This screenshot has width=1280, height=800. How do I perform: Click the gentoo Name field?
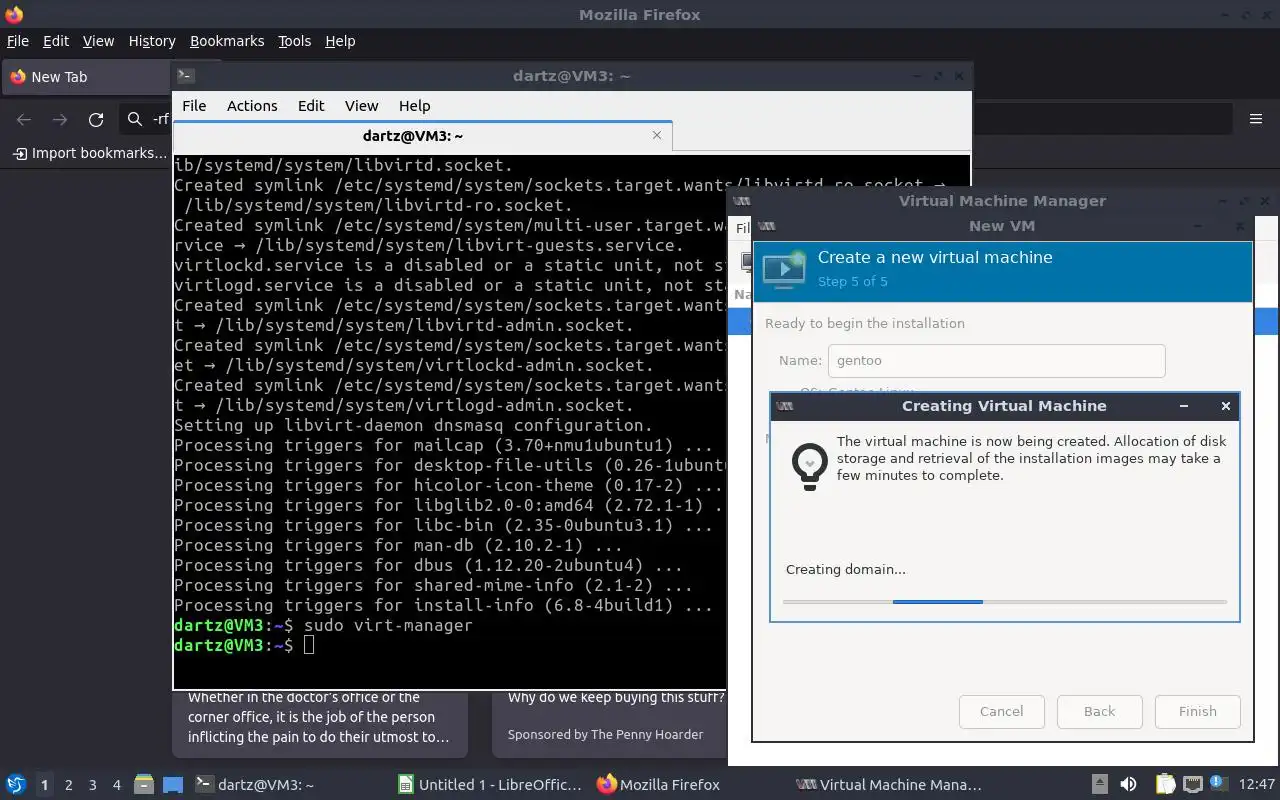coord(997,361)
